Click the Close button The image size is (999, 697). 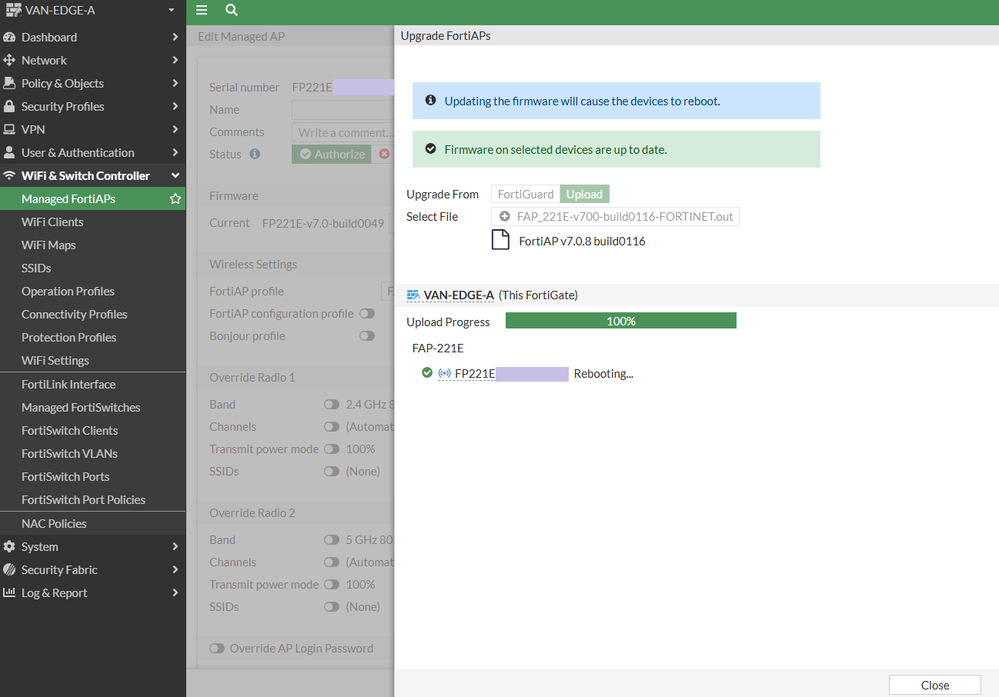(x=935, y=685)
